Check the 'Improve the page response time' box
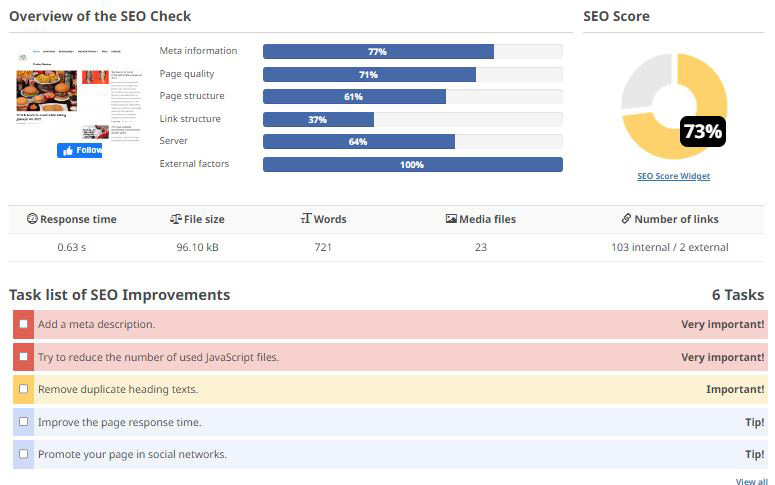 (23, 422)
